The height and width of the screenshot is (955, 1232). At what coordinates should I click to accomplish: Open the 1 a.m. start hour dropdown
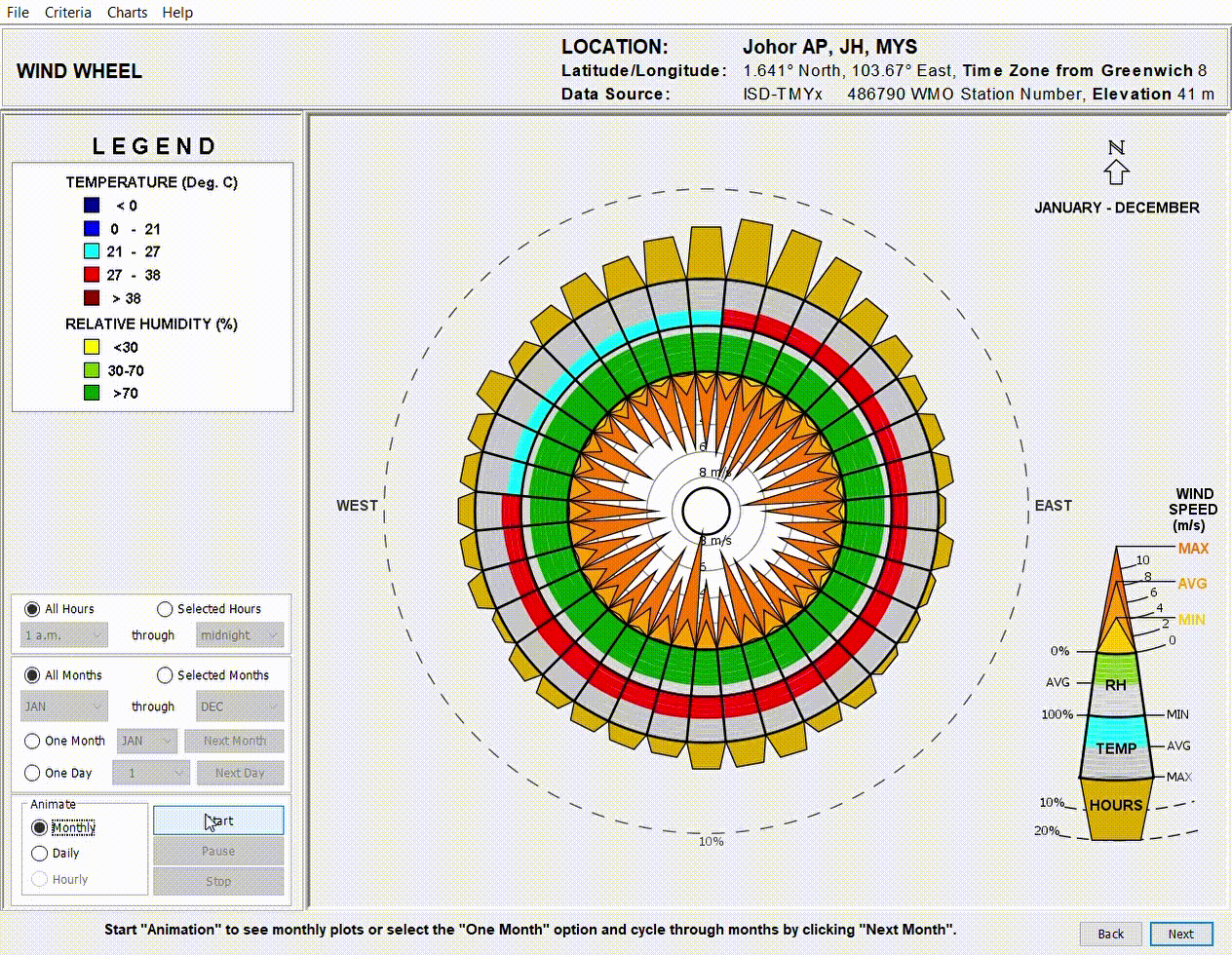tap(64, 635)
